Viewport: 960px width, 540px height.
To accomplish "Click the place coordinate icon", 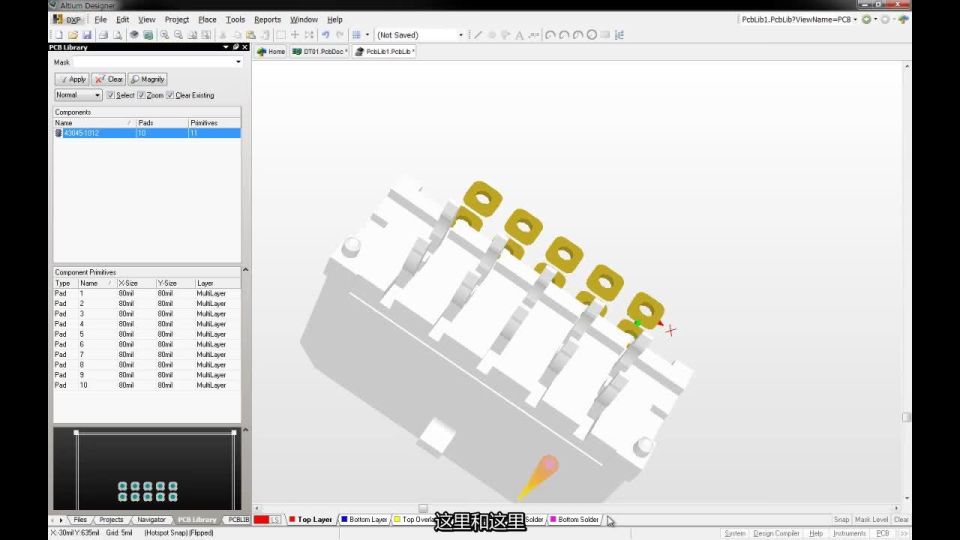I will [534, 35].
